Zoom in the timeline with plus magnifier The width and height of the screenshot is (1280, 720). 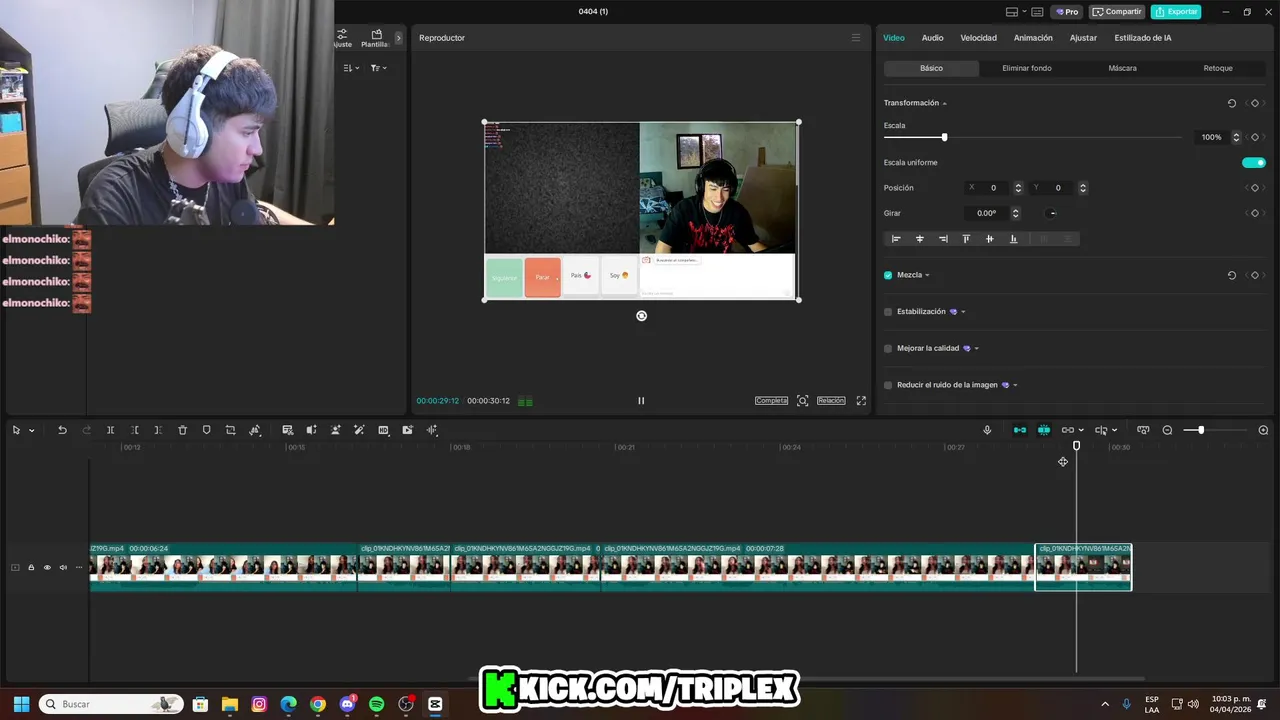pyautogui.click(x=1263, y=430)
